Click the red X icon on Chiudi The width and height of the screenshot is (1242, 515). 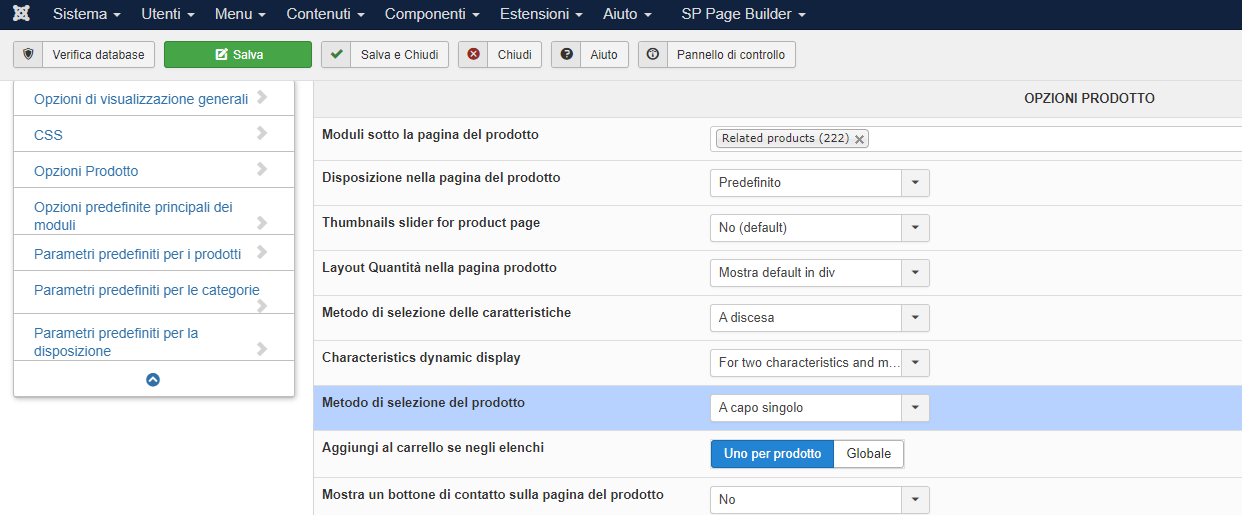coord(474,54)
